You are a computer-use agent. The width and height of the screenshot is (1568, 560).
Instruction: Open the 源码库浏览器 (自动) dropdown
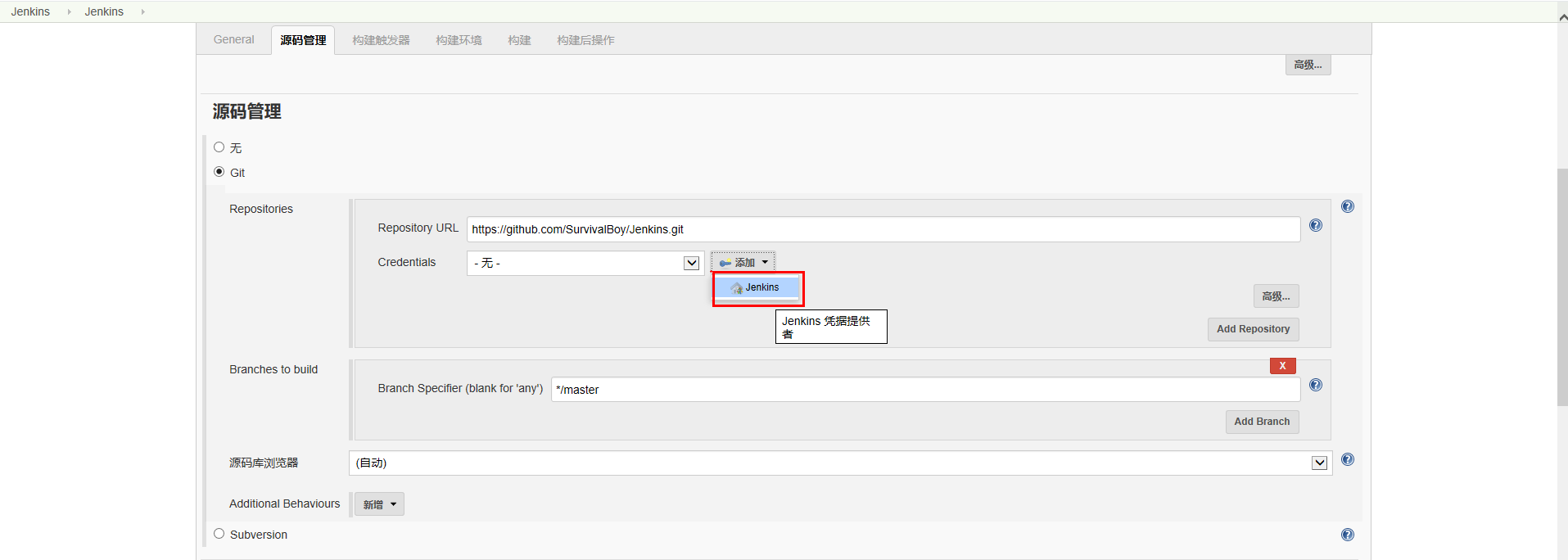[840, 463]
